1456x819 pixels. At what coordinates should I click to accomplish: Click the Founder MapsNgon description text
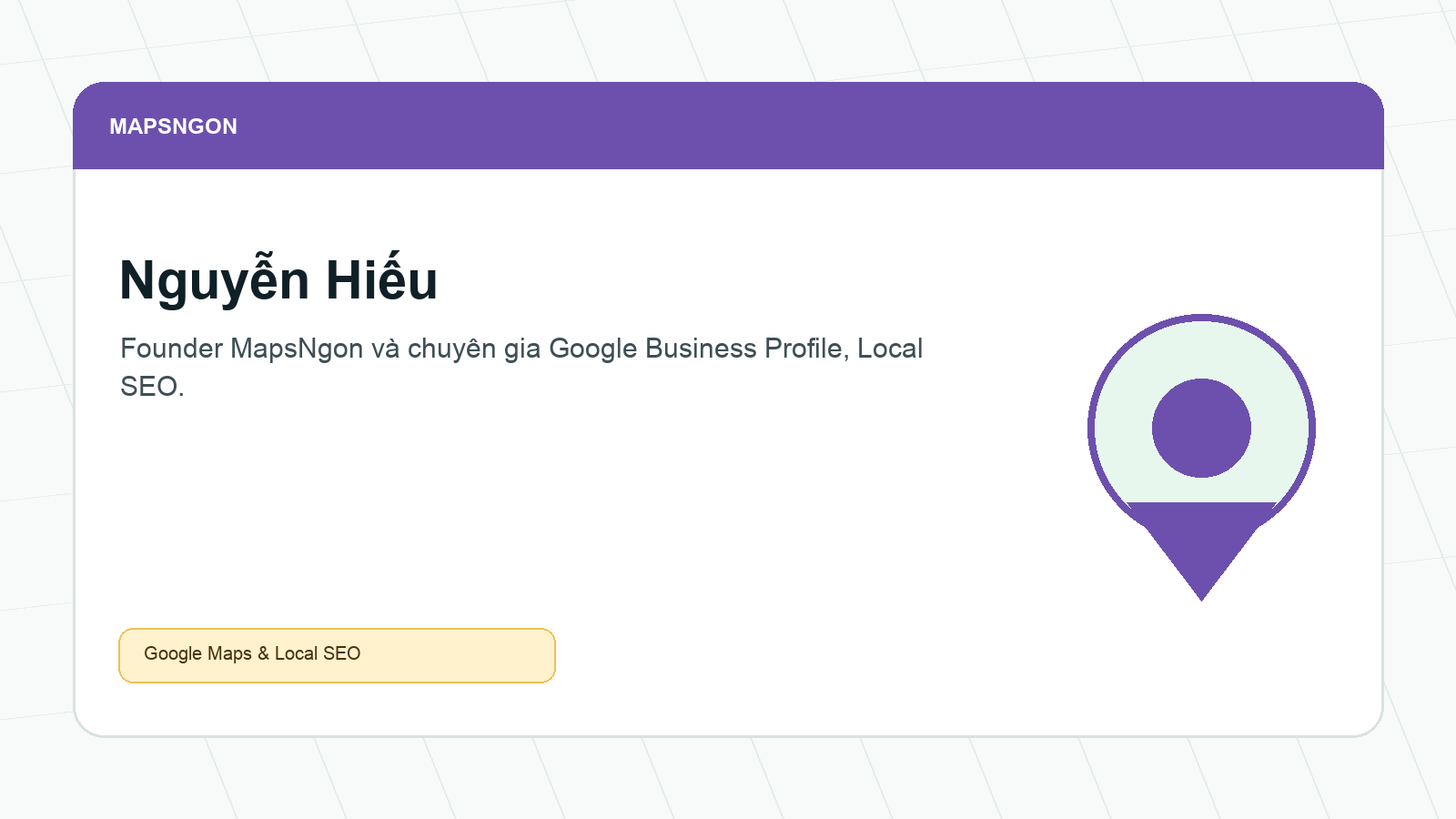[x=521, y=367]
